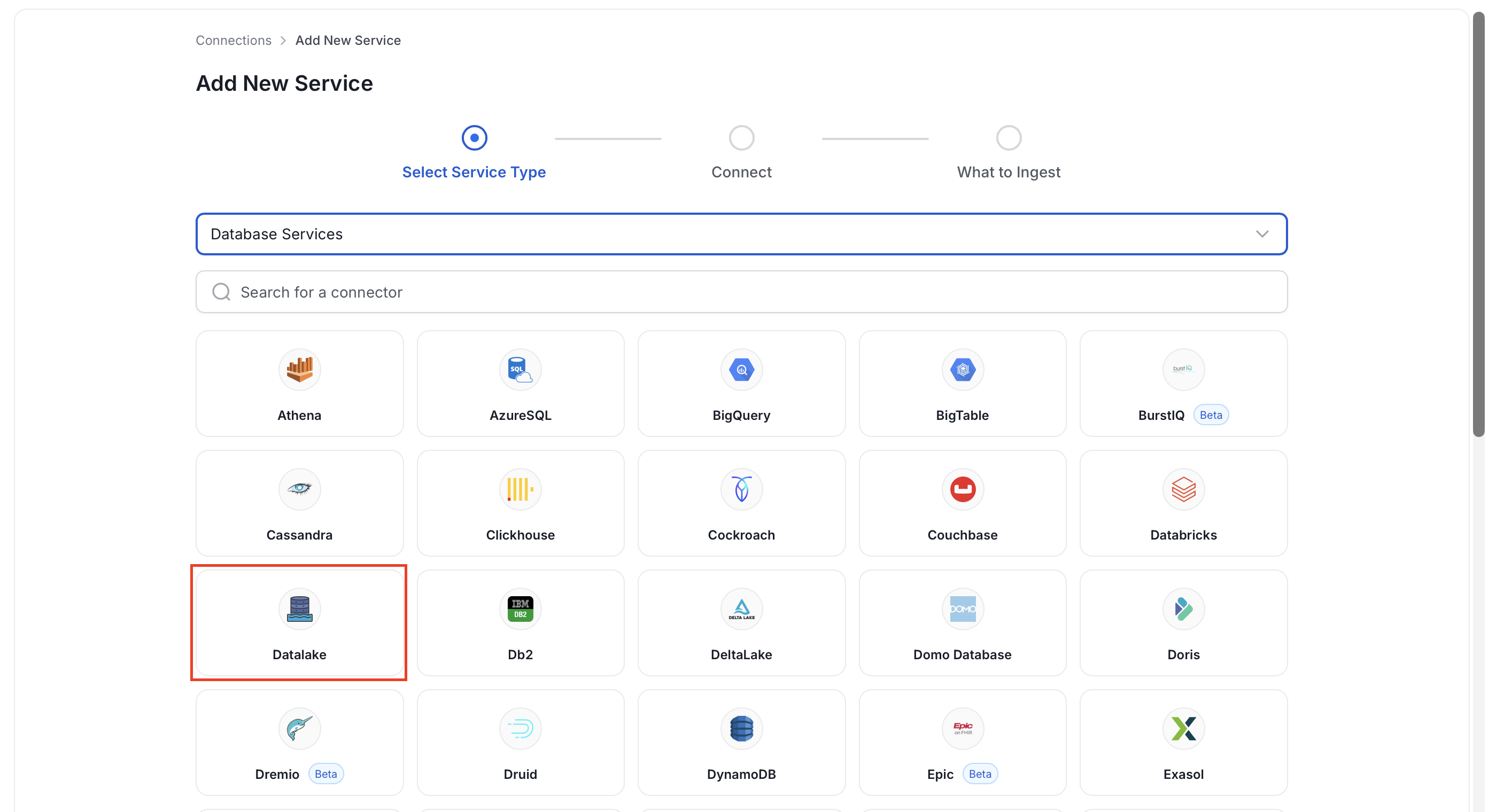Image resolution: width=1504 pixels, height=812 pixels.
Task: Choose the AzureSQL connector icon
Action: click(520, 370)
